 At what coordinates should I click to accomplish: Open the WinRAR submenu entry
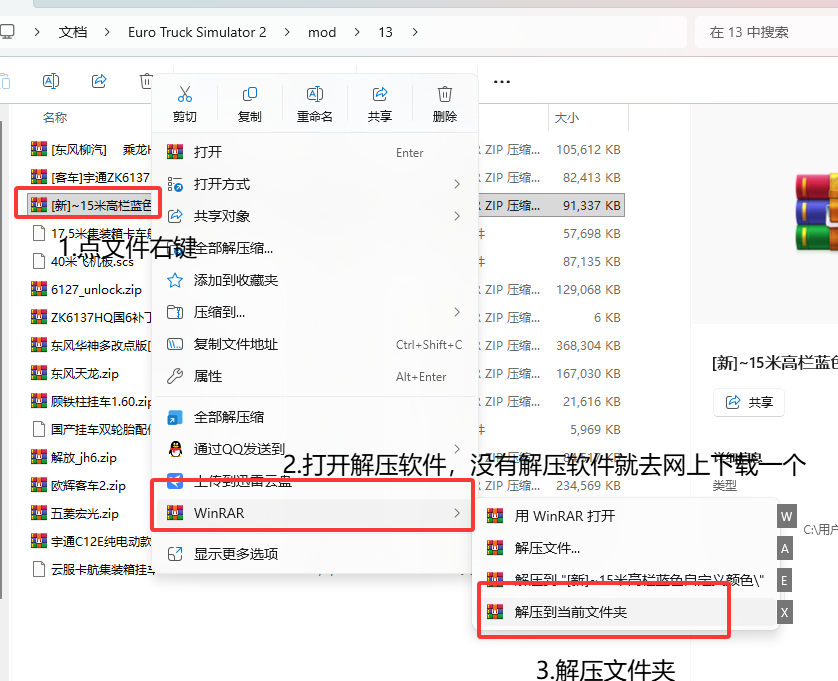[x=314, y=513]
